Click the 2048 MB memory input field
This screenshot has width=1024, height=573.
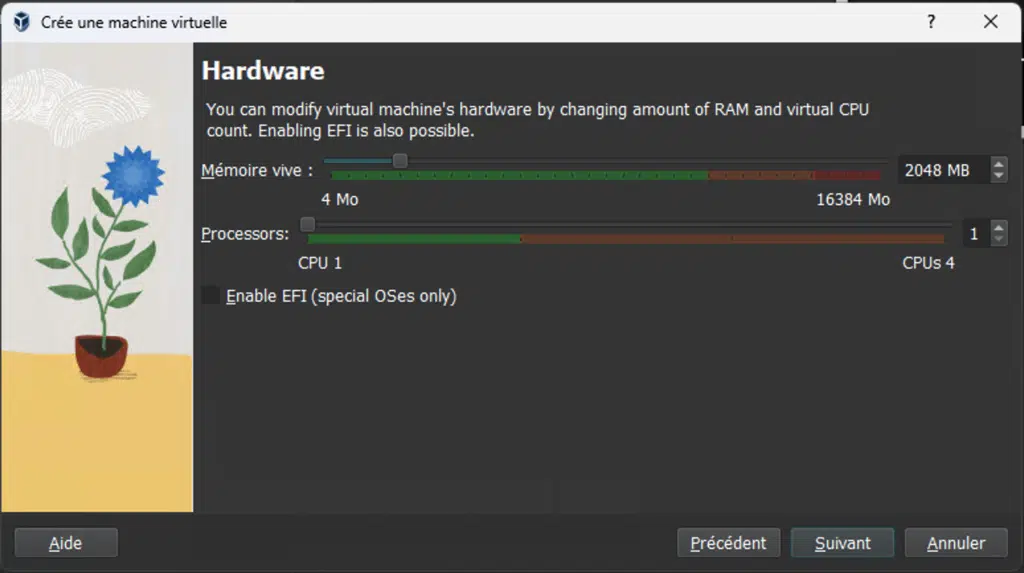(944, 170)
